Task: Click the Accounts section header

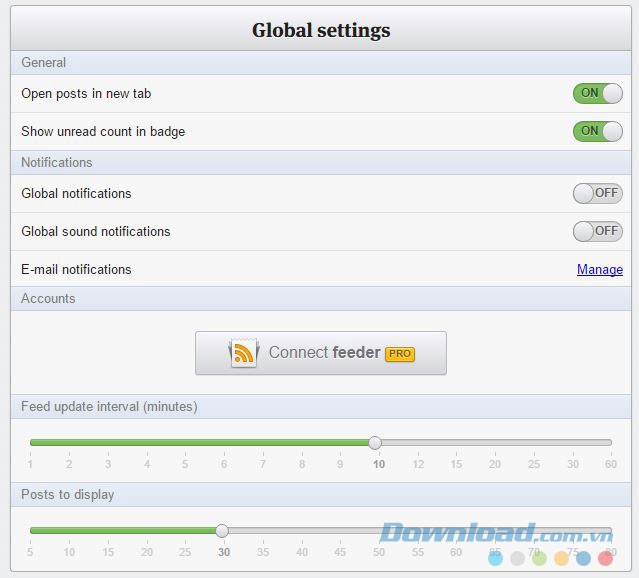Action: point(48,298)
